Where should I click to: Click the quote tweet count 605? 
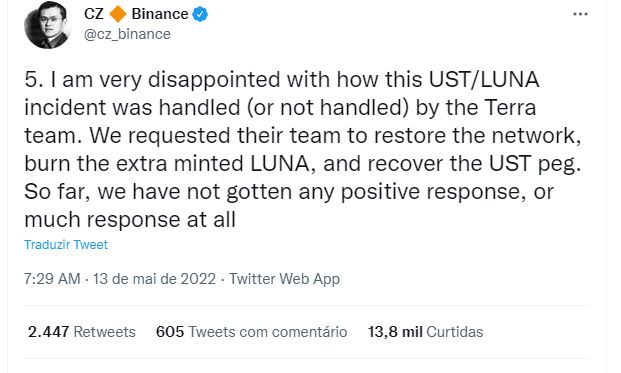click(x=170, y=332)
